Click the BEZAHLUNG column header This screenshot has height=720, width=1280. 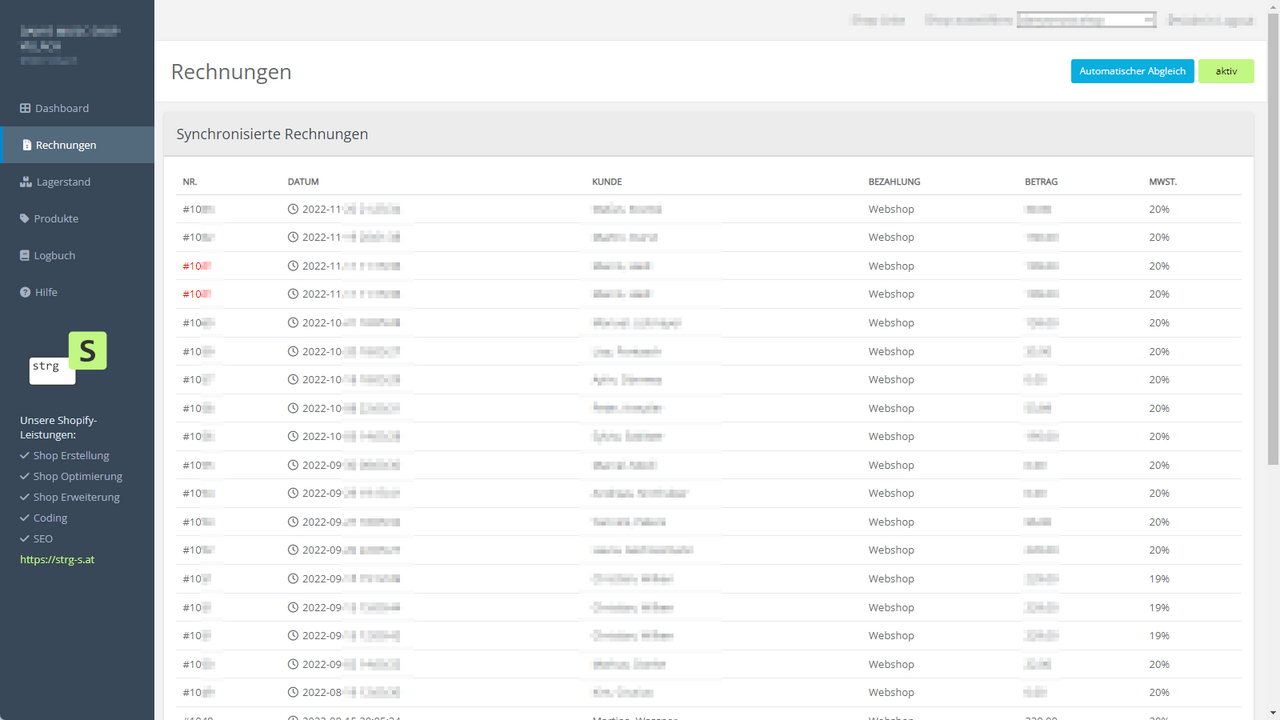894,182
